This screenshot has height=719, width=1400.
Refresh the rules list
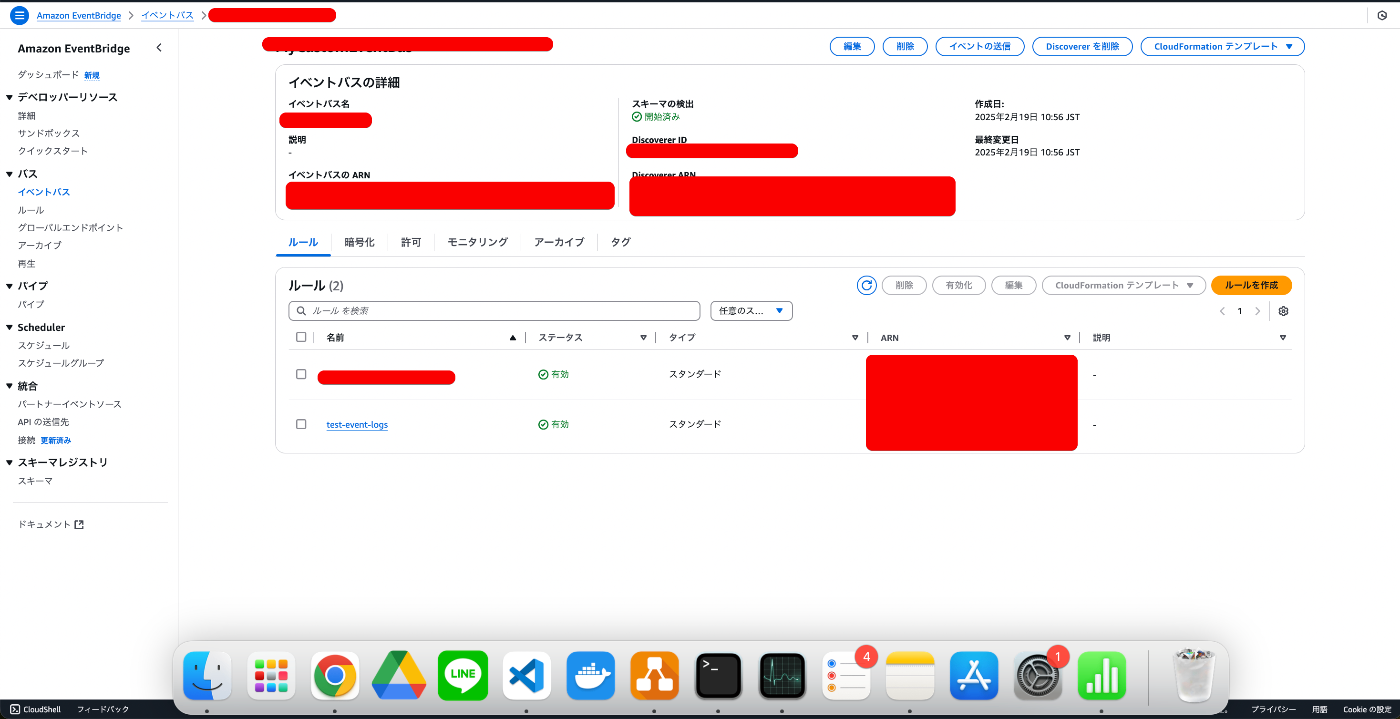(867, 285)
